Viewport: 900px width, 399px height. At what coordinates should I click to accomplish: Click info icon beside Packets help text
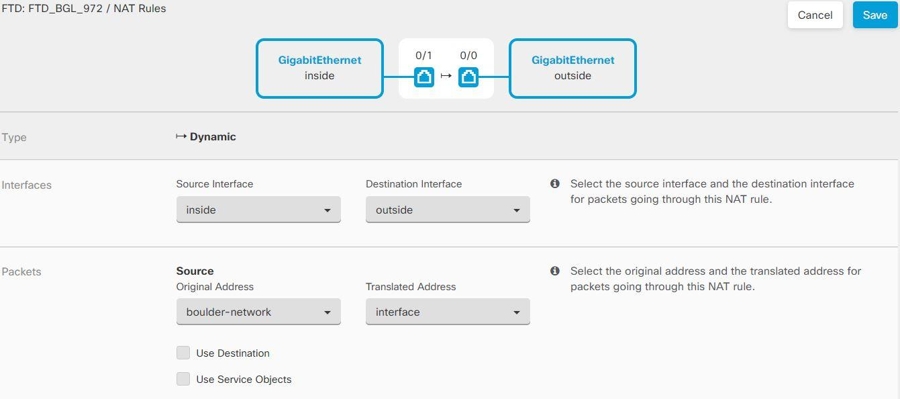[554, 271]
